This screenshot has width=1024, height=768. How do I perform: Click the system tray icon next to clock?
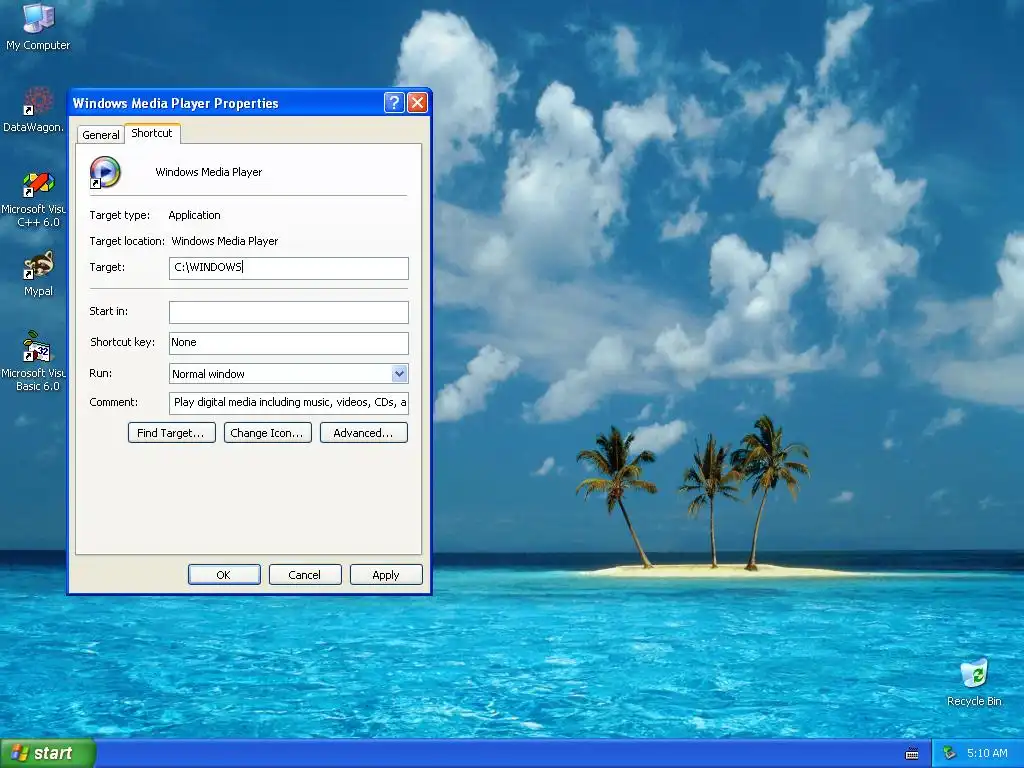[950, 753]
